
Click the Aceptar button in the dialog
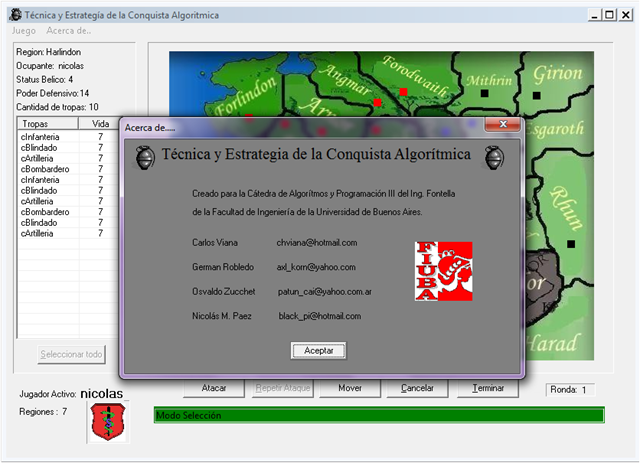tap(318, 351)
